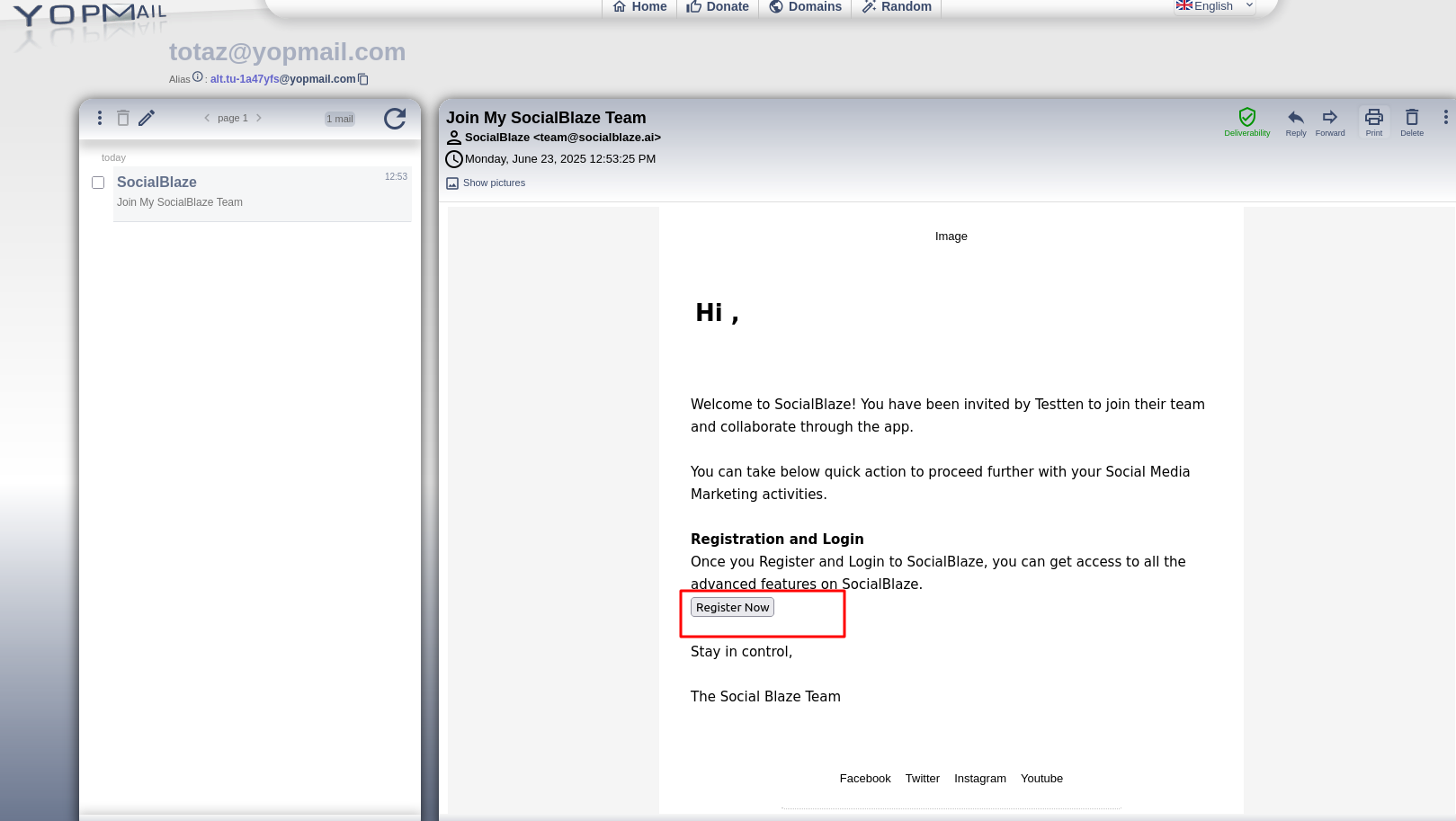Open the English language dropdown
This screenshot has width=1456, height=821.
coord(1214,6)
